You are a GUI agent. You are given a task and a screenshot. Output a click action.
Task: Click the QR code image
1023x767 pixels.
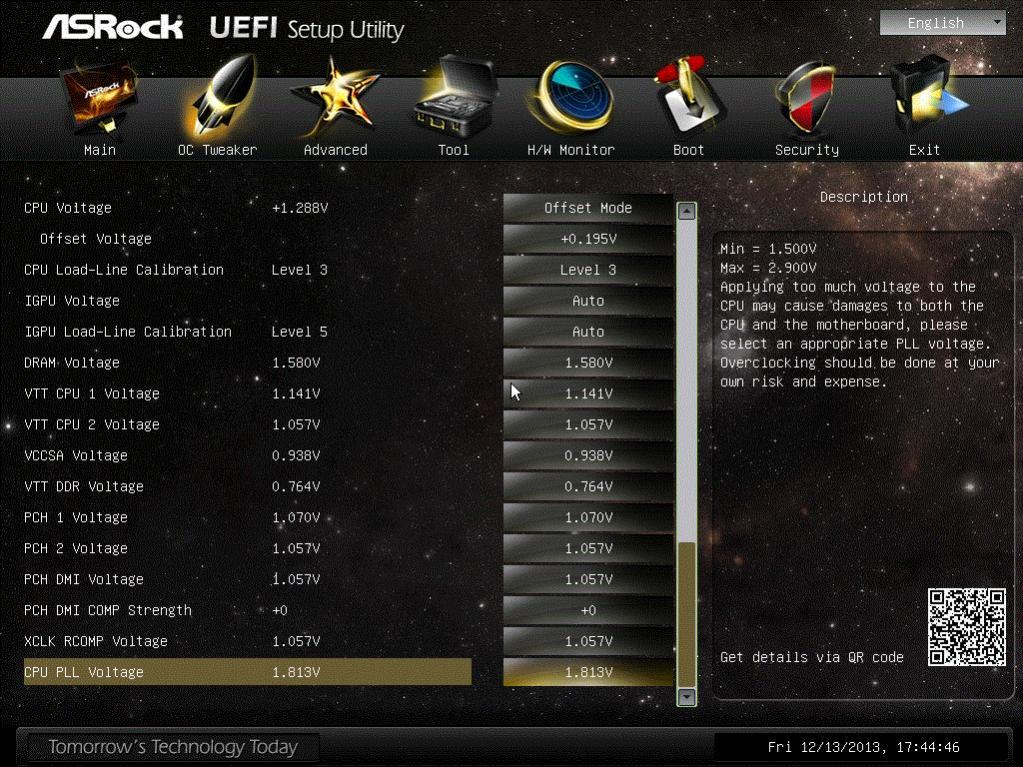point(966,627)
